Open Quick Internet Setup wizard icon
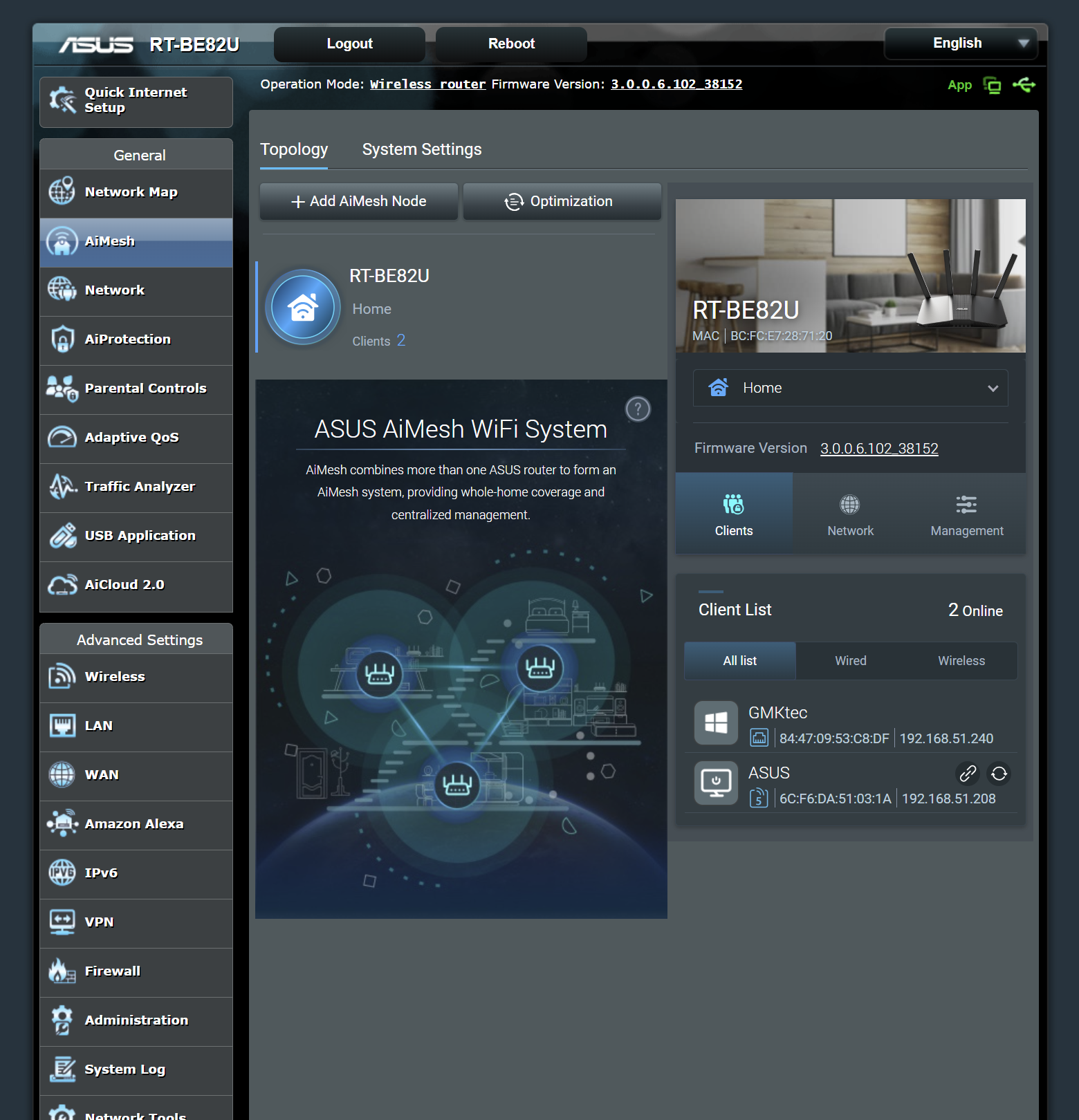The image size is (1079, 1120). point(62,100)
